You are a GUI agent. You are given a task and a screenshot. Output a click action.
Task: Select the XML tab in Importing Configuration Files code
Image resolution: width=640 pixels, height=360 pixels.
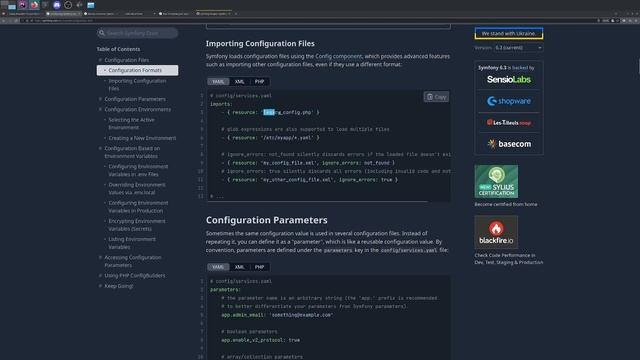pyautogui.click(x=239, y=82)
